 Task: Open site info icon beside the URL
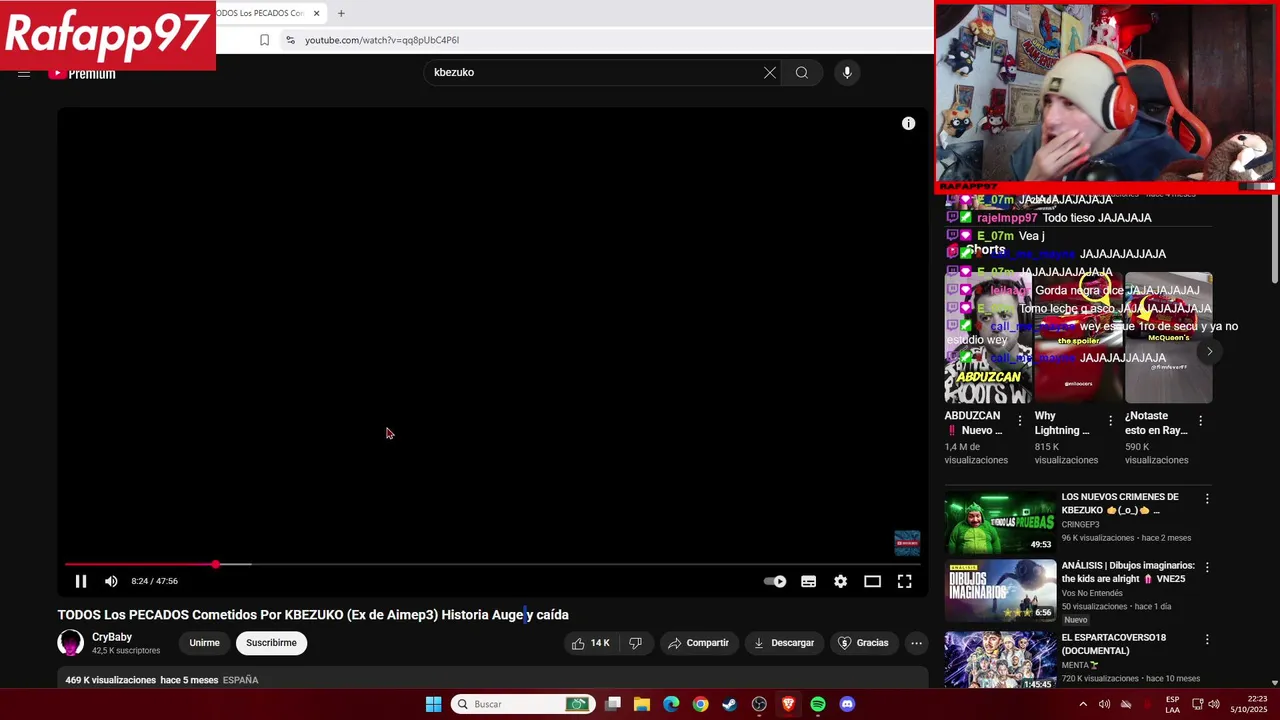click(290, 40)
